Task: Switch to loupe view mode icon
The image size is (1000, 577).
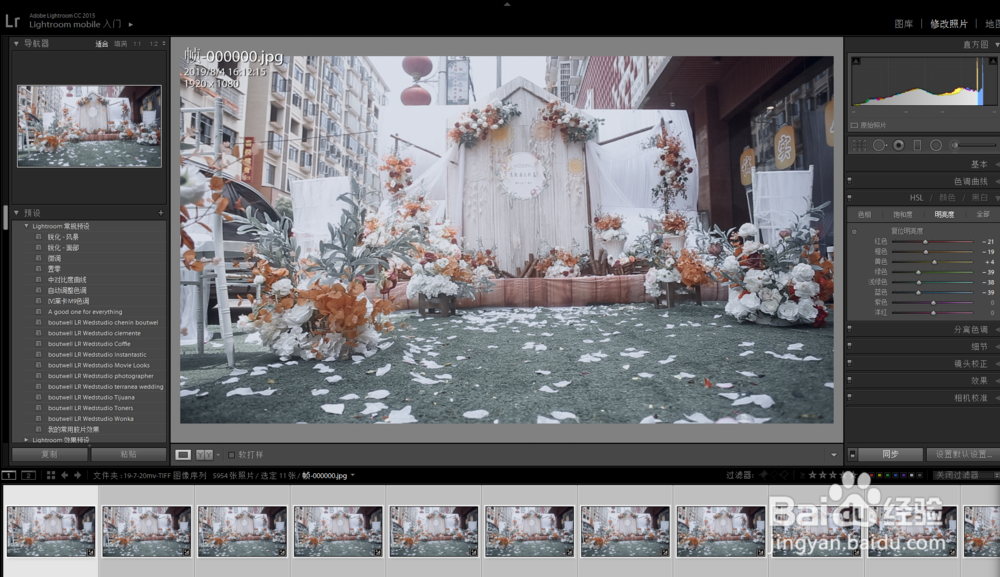Action: 183,455
